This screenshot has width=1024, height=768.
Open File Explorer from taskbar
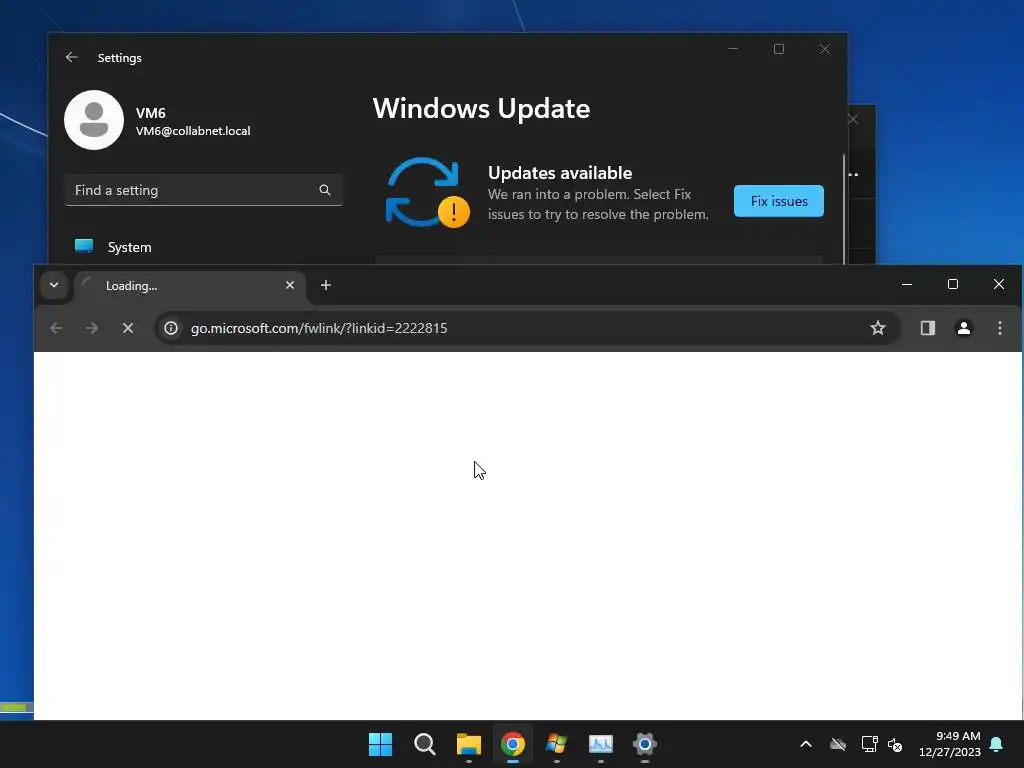point(468,744)
